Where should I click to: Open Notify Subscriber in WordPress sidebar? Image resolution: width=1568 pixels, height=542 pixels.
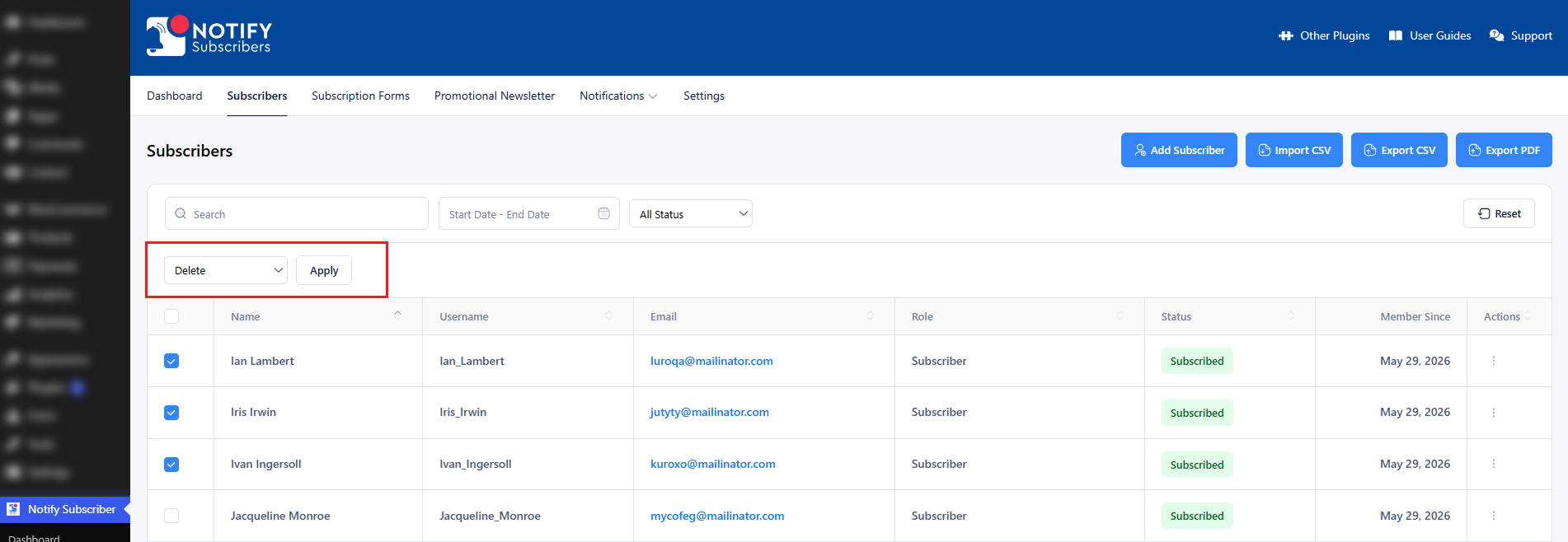click(65, 509)
